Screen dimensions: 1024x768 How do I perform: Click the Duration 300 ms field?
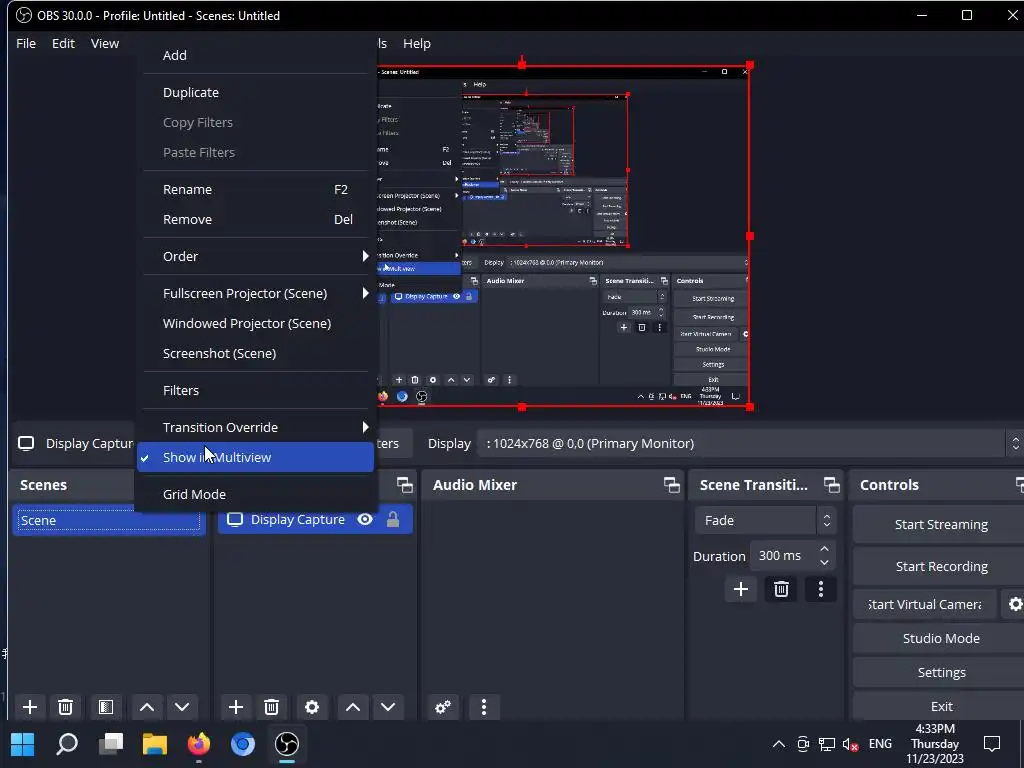coord(782,556)
